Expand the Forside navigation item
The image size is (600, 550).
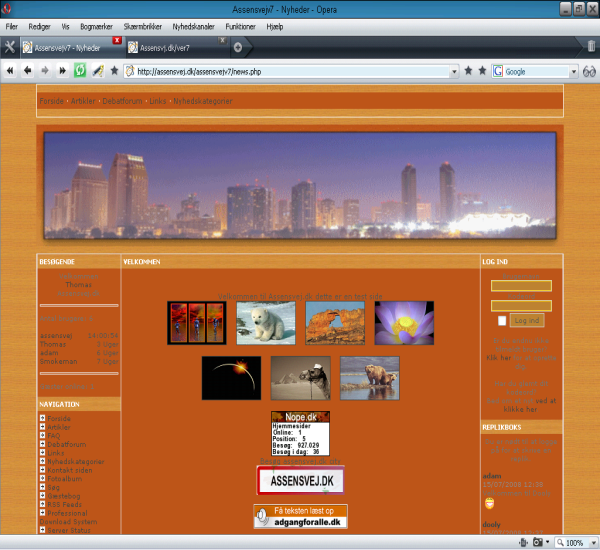point(42,418)
